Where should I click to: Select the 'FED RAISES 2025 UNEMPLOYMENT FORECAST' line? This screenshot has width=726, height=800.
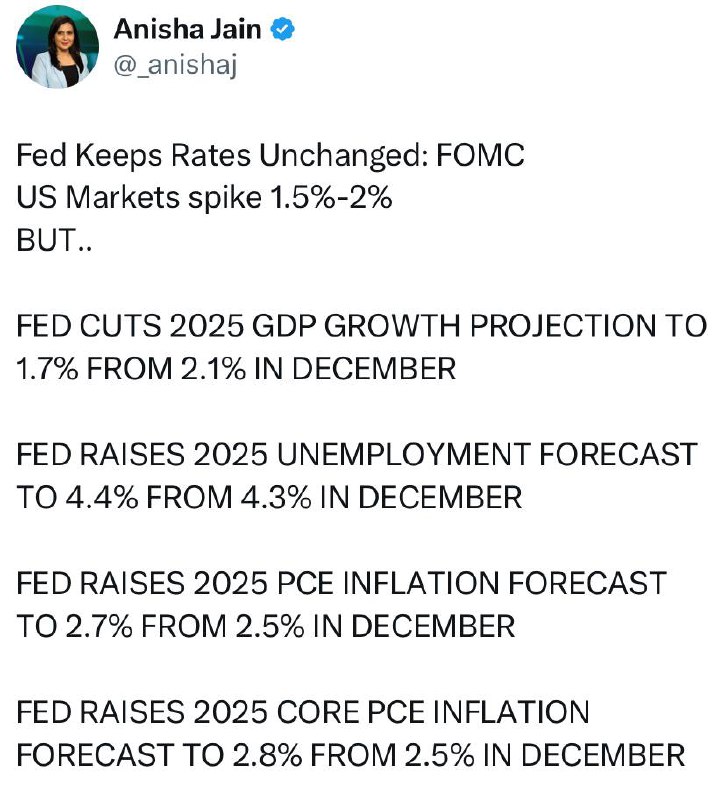[357, 455]
